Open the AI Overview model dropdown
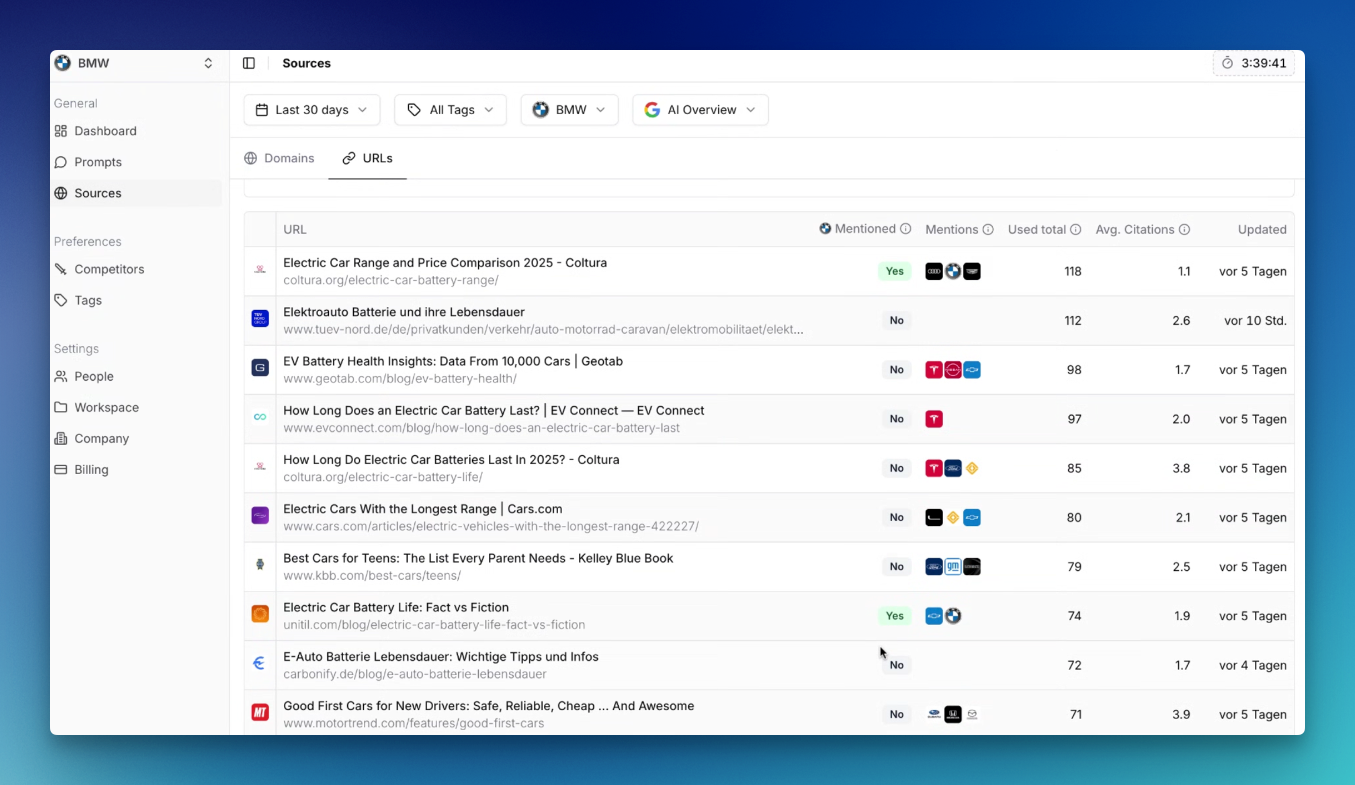 (x=701, y=110)
